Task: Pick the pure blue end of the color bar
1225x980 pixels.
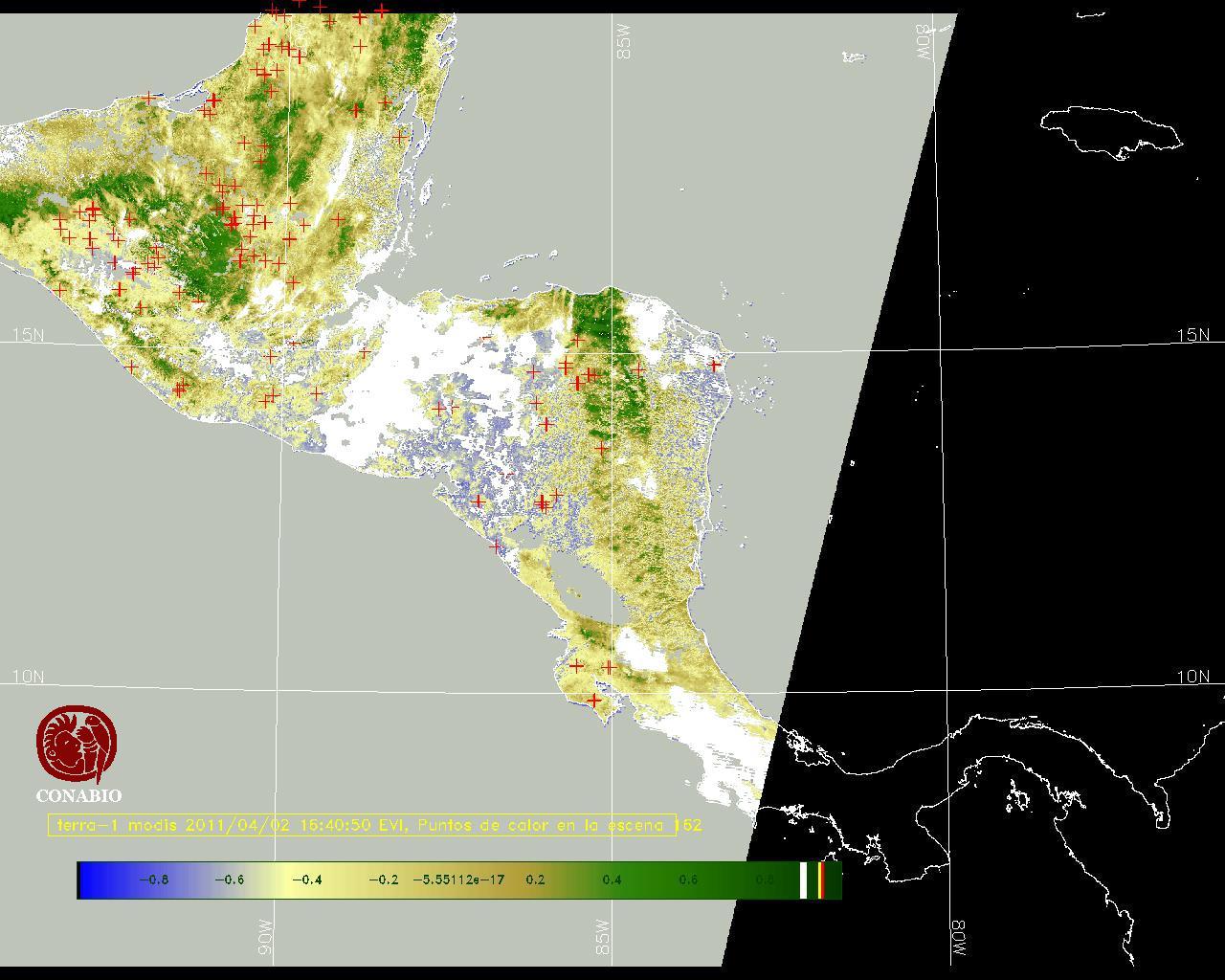Action: pos(86,880)
